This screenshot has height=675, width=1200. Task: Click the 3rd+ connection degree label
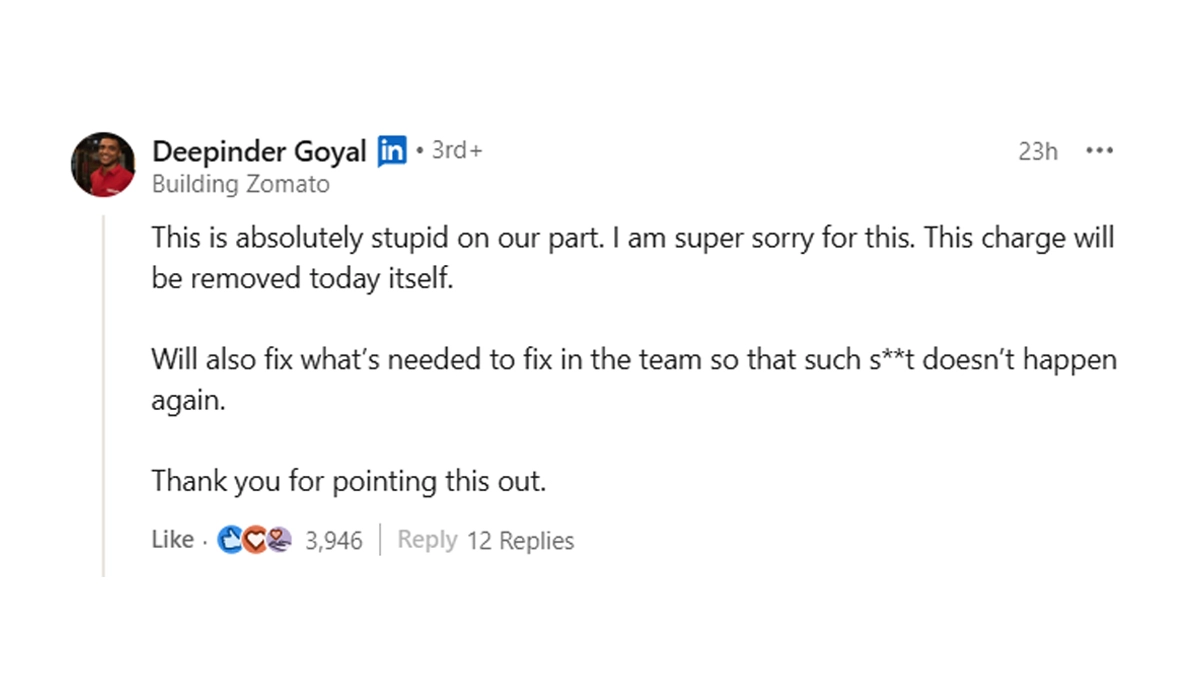coord(457,151)
